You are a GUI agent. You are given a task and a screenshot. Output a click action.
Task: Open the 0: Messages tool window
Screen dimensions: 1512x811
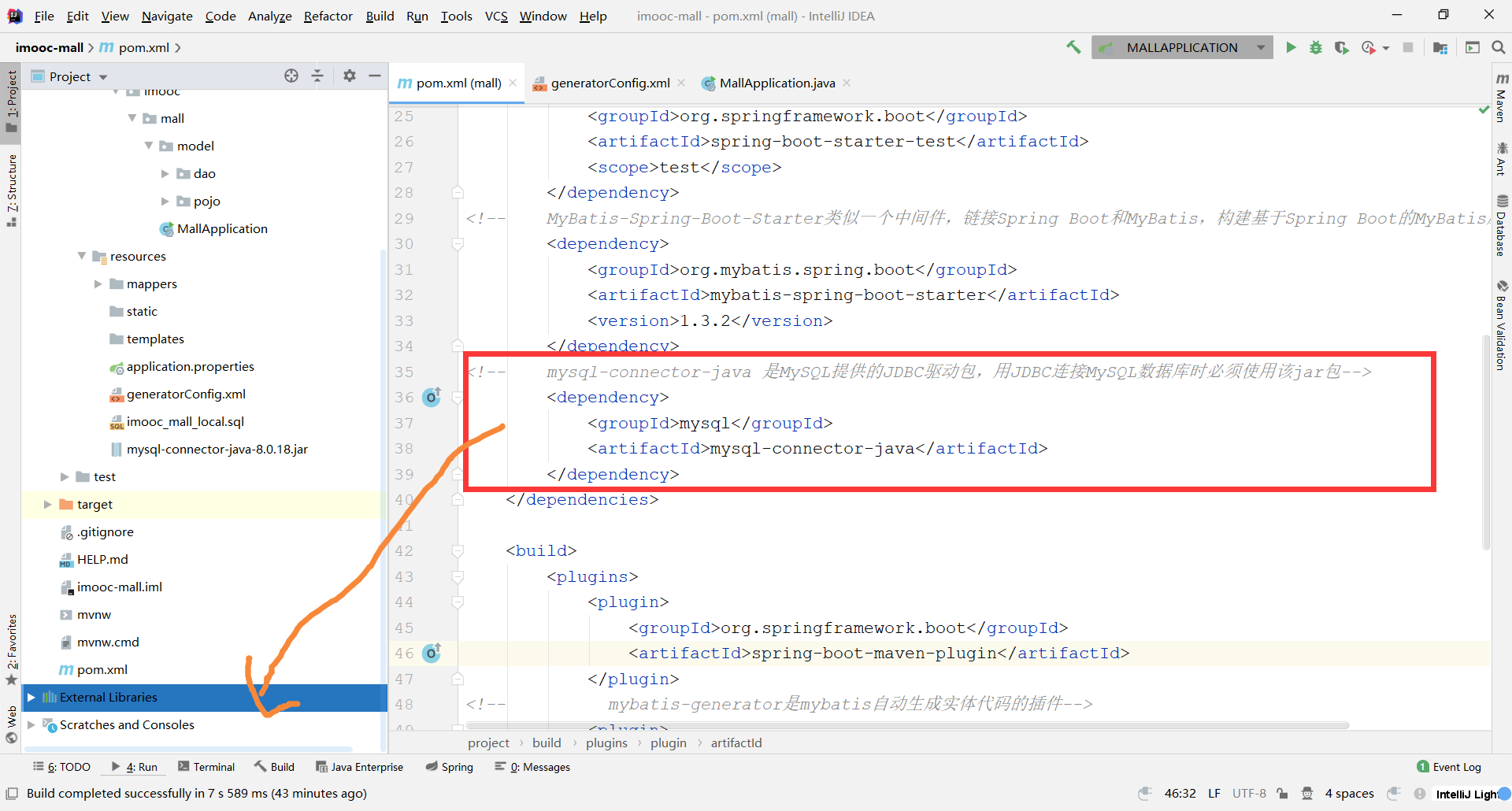532,767
